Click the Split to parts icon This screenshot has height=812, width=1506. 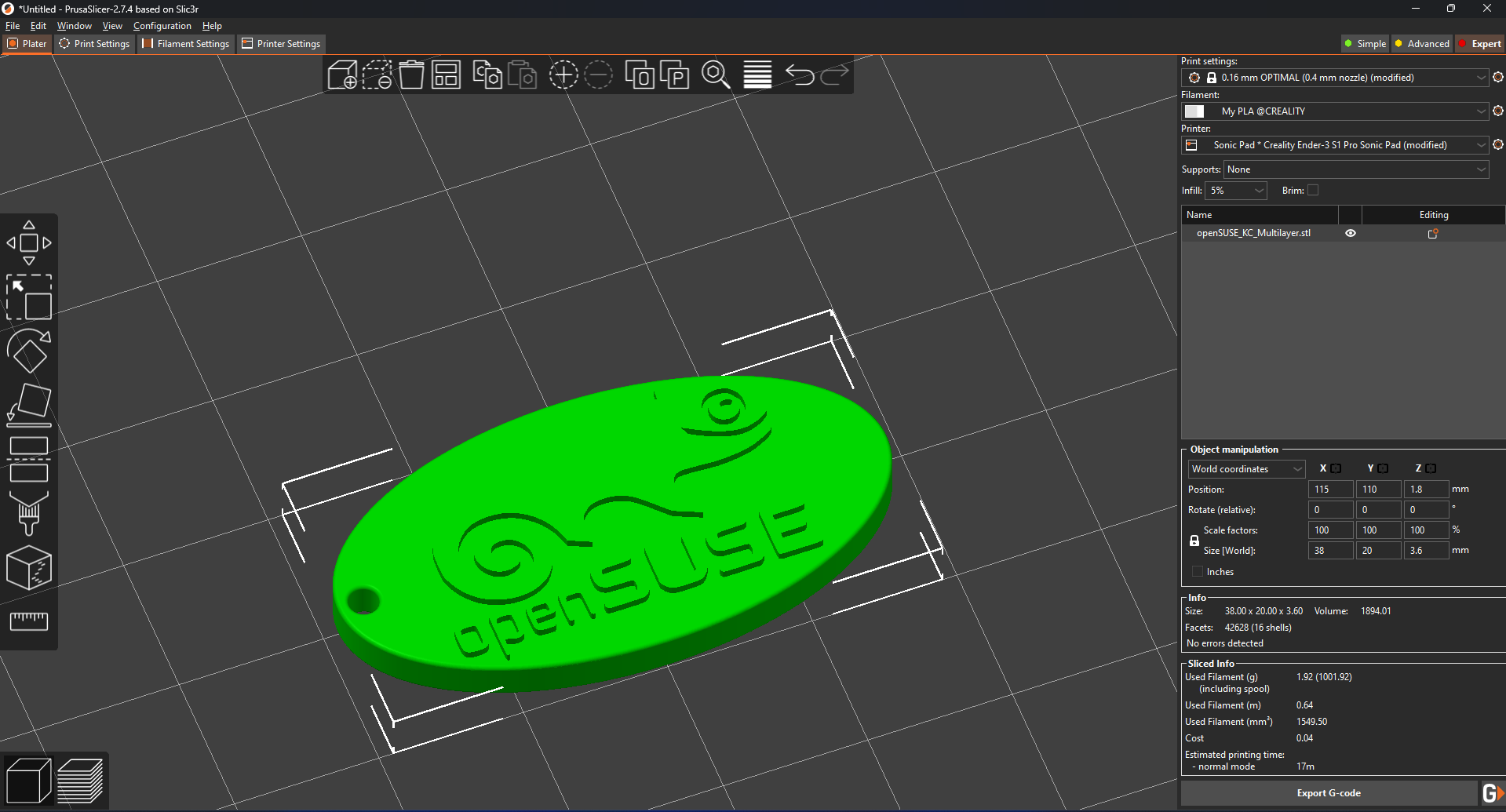click(x=674, y=75)
